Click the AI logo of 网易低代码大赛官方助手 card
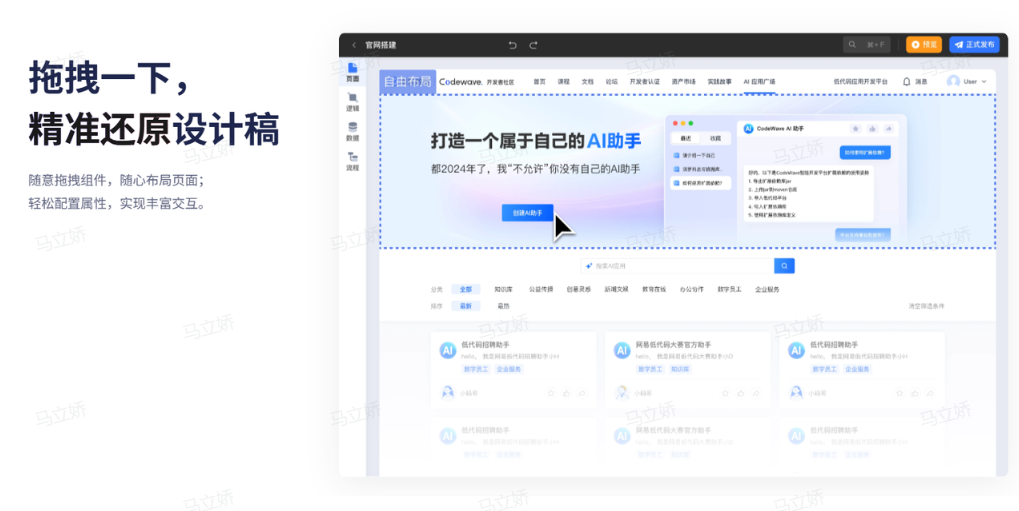Viewport: 1019px width, 511px height. tap(622, 350)
